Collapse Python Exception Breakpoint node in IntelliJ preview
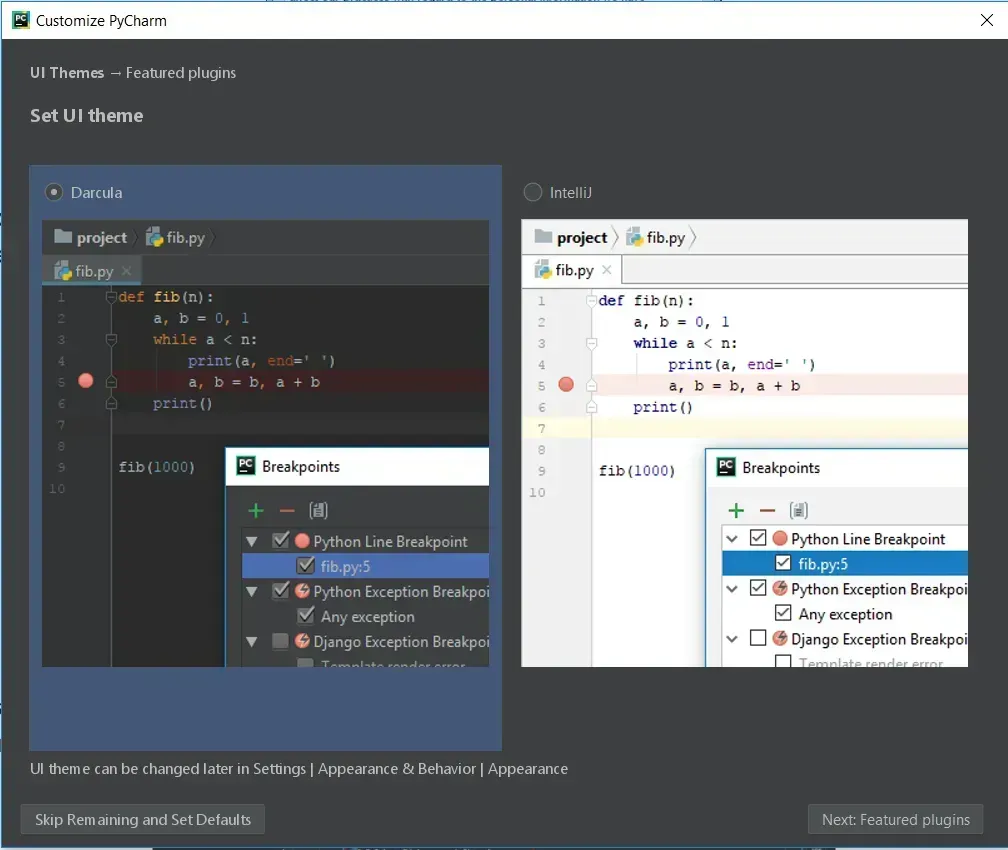 pyautogui.click(x=732, y=589)
